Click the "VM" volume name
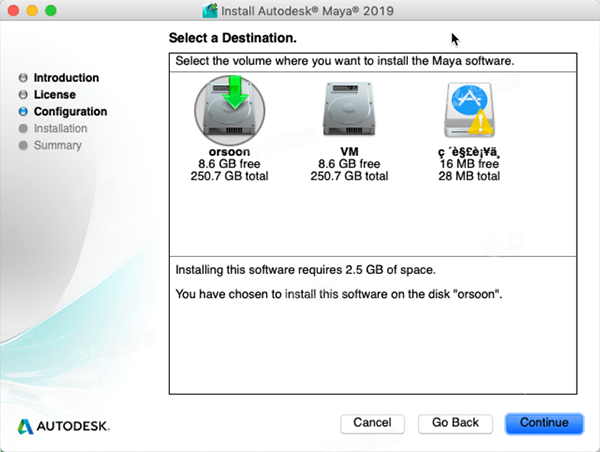600x452 pixels. pos(349,152)
